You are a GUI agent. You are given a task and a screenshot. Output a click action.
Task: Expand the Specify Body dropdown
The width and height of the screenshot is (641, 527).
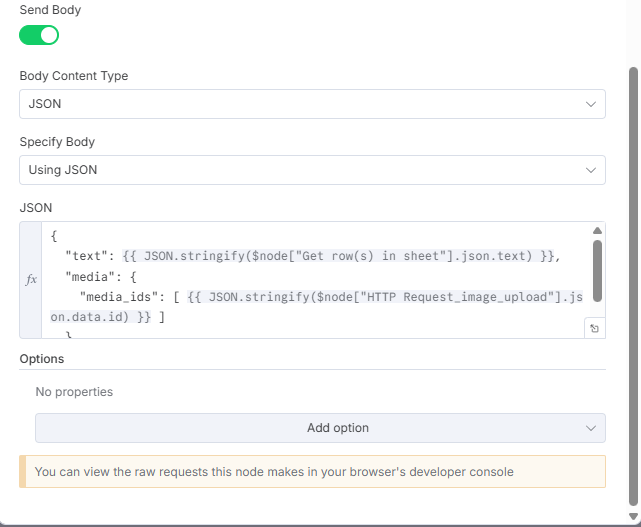tap(312, 170)
